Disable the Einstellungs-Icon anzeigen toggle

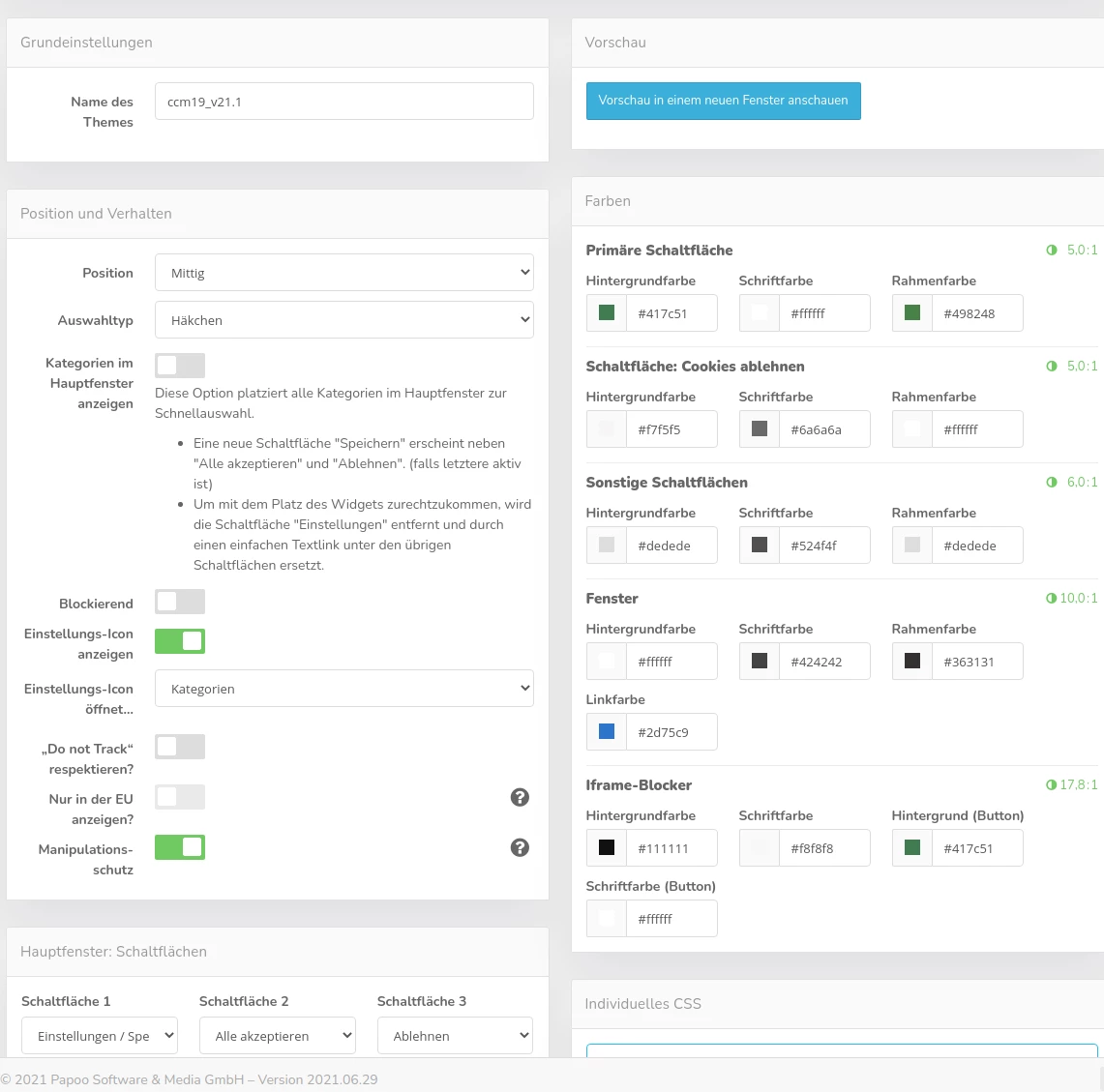(x=180, y=640)
